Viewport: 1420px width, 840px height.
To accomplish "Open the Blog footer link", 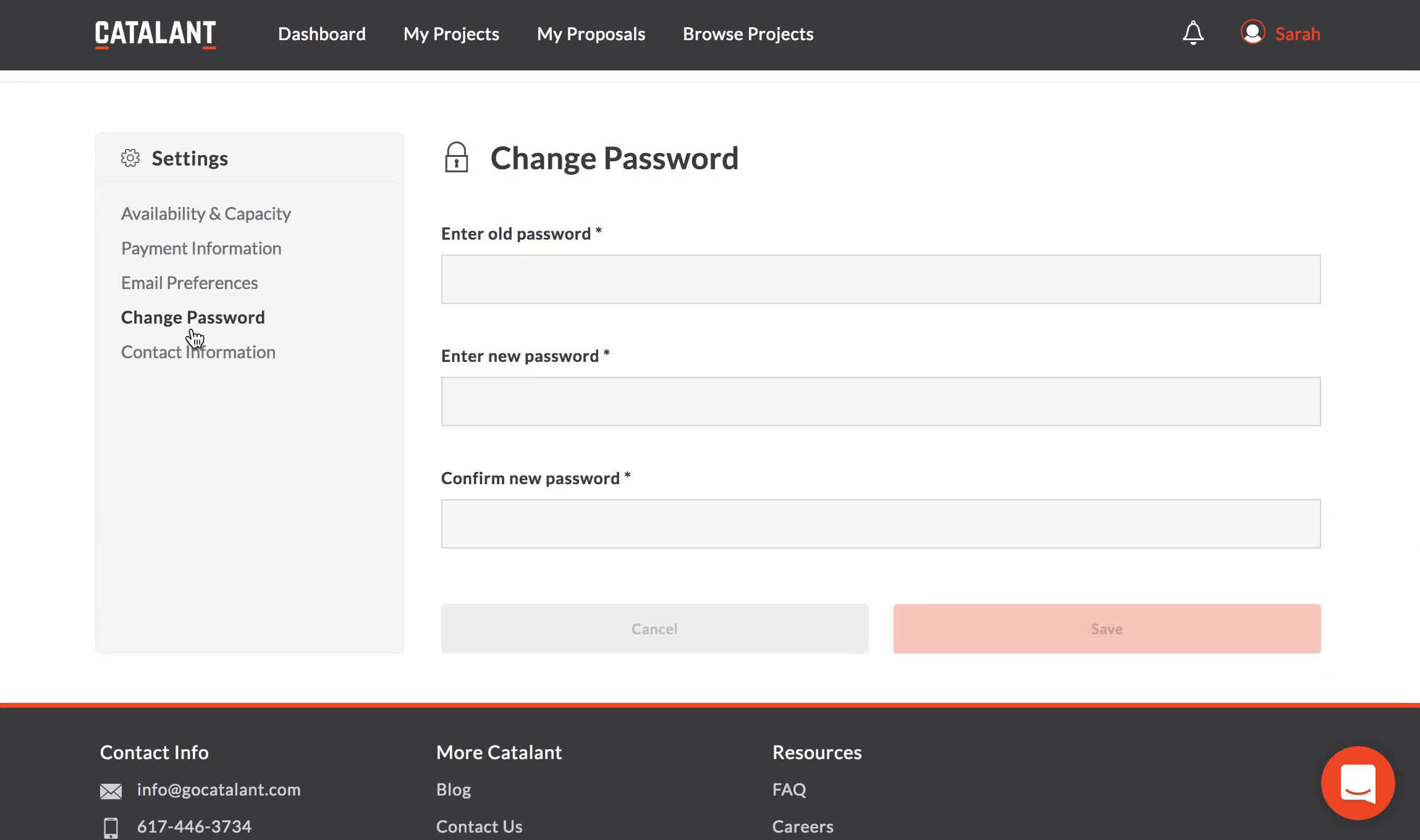I will [x=454, y=790].
